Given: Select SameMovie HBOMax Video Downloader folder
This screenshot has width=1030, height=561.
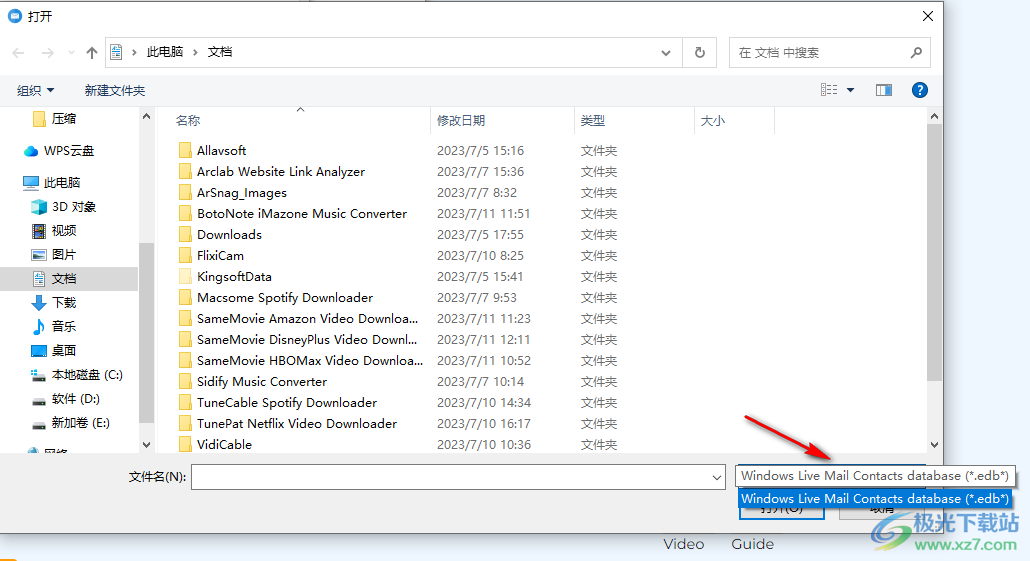Looking at the screenshot, I should [x=309, y=361].
